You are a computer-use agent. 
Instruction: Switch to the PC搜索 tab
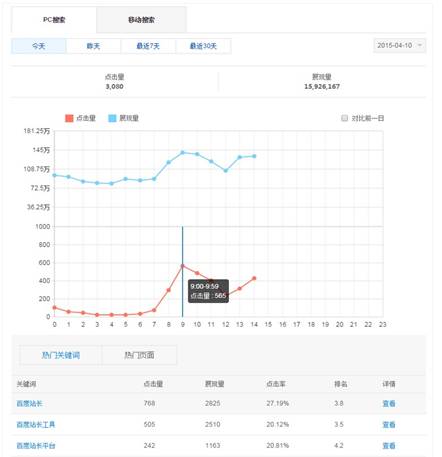[54, 20]
